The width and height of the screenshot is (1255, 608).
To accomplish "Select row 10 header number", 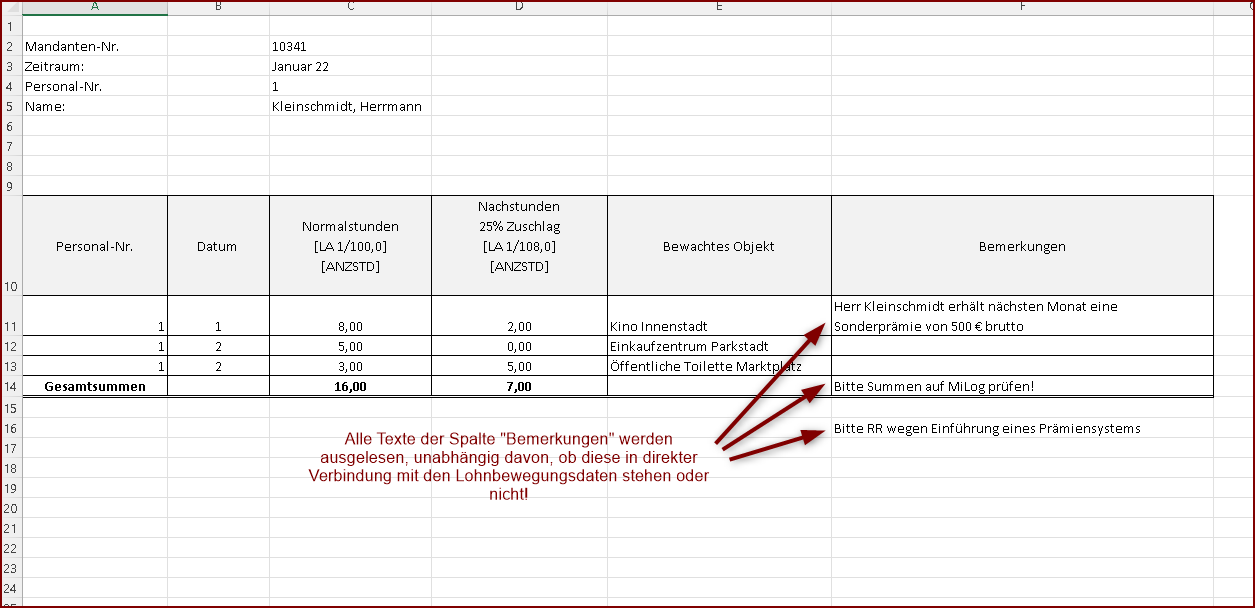I will coord(10,287).
